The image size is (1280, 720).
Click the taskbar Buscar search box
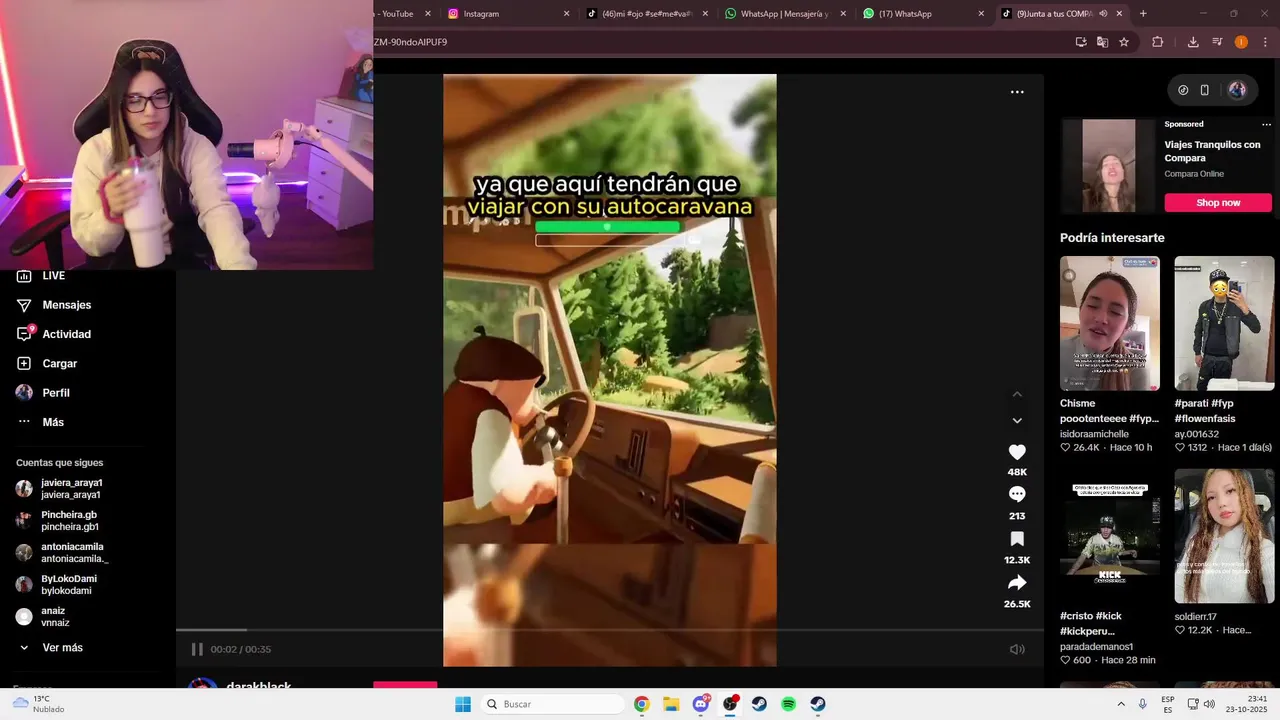click(x=551, y=704)
